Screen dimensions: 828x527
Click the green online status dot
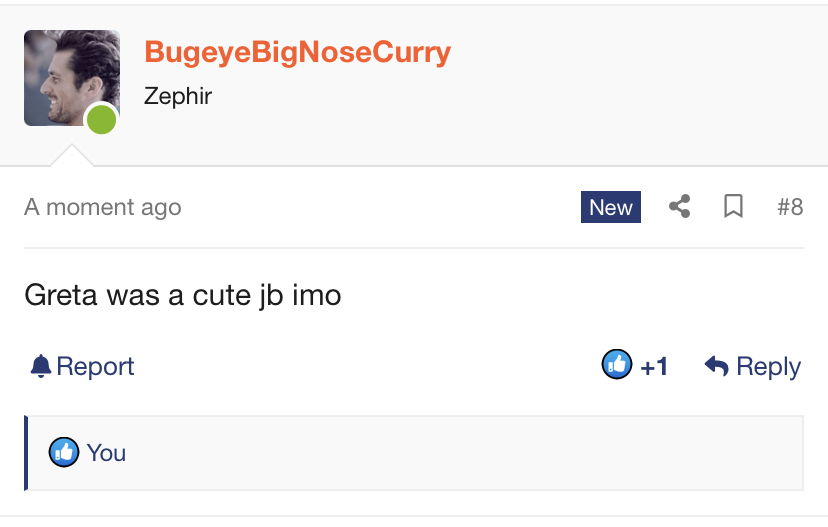click(101, 119)
